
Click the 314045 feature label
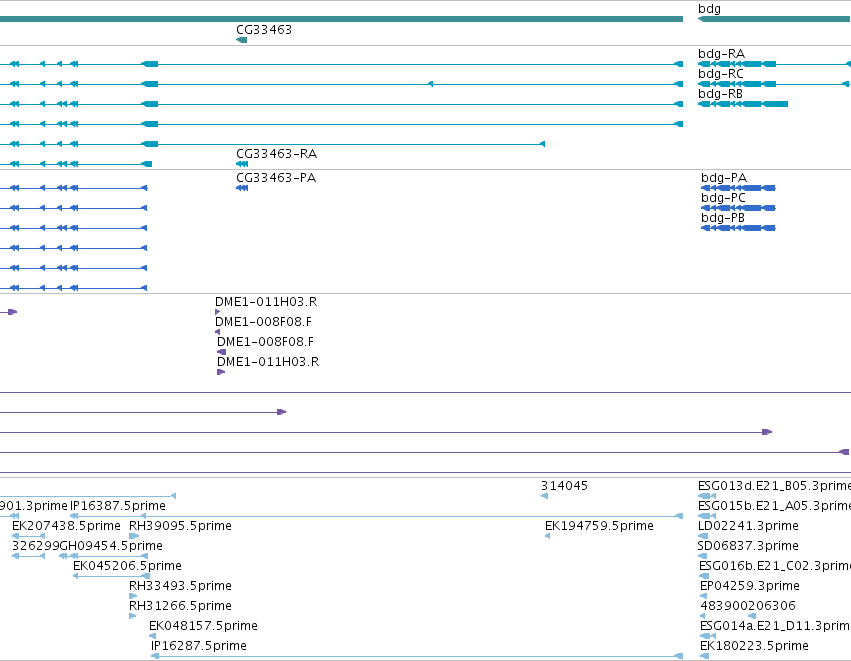click(x=564, y=486)
